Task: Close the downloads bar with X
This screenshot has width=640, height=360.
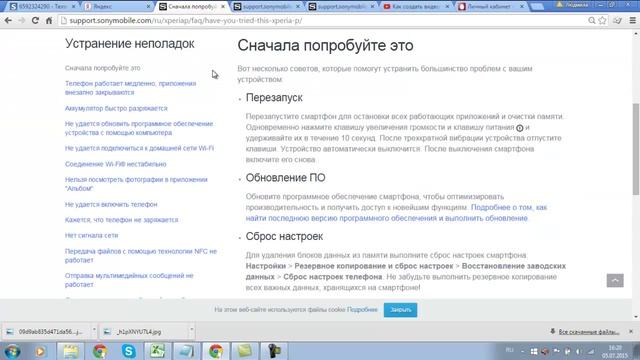Action: point(631,331)
